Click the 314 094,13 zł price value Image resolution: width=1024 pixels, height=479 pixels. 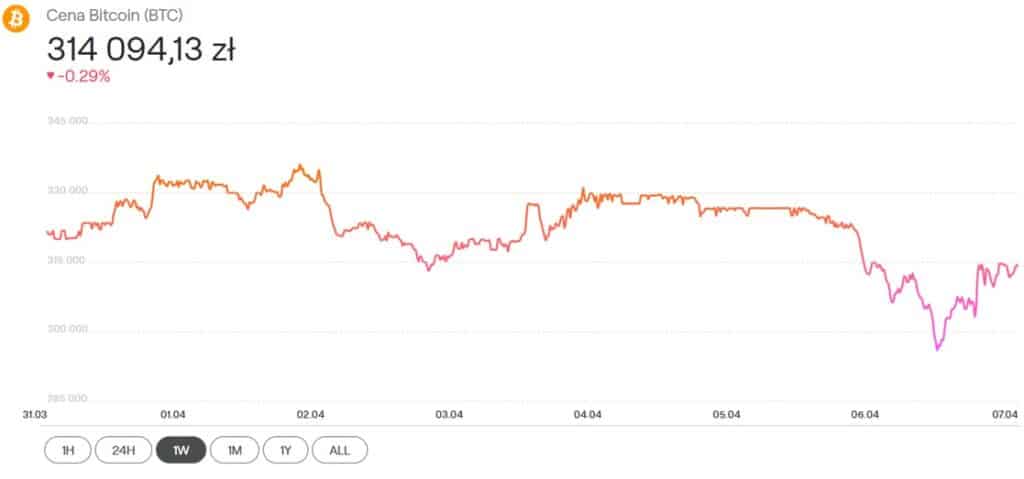[x=141, y=48]
